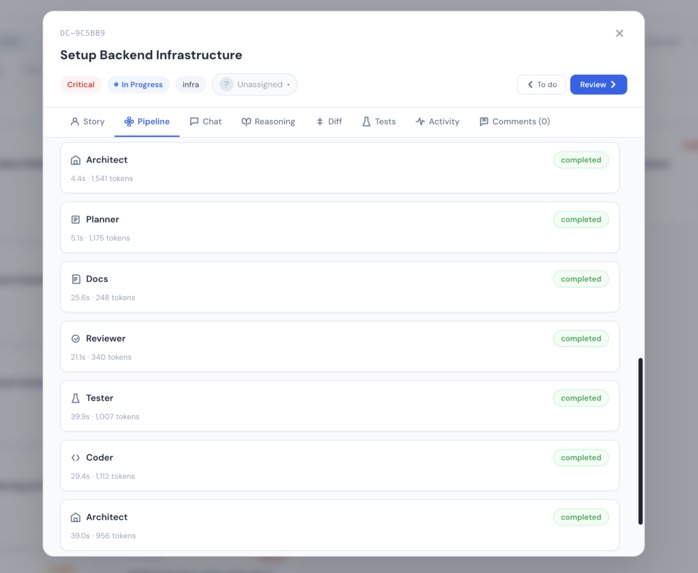This screenshot has width=698, height=573.
Task: Open the Reasoning tab
Action: 268,122
